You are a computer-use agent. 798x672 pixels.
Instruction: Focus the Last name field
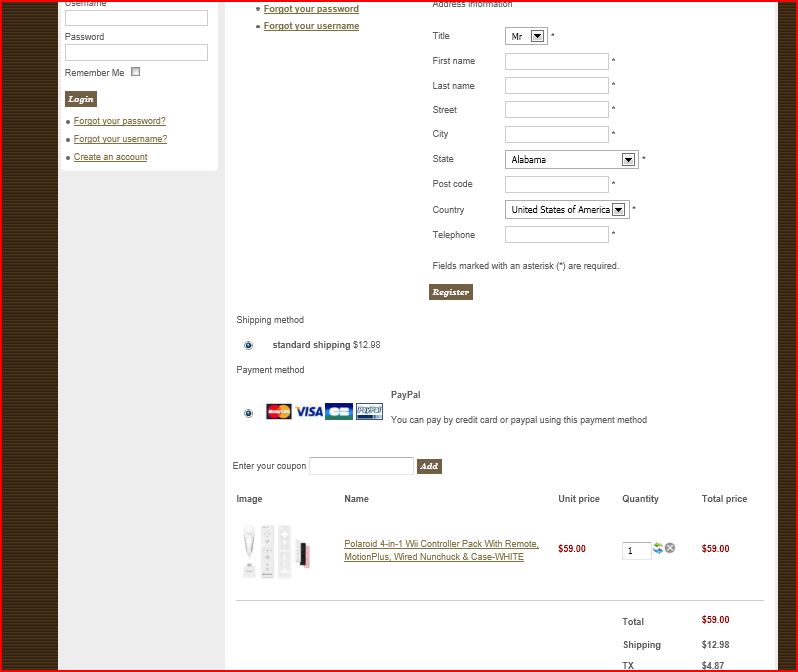click(557, 86)
